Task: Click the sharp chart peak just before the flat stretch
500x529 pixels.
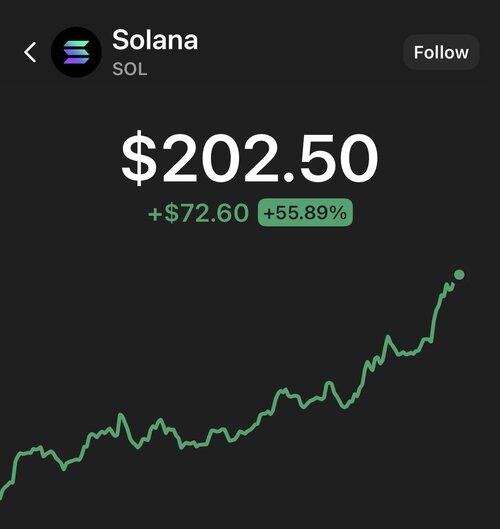Action: (388, 336)
